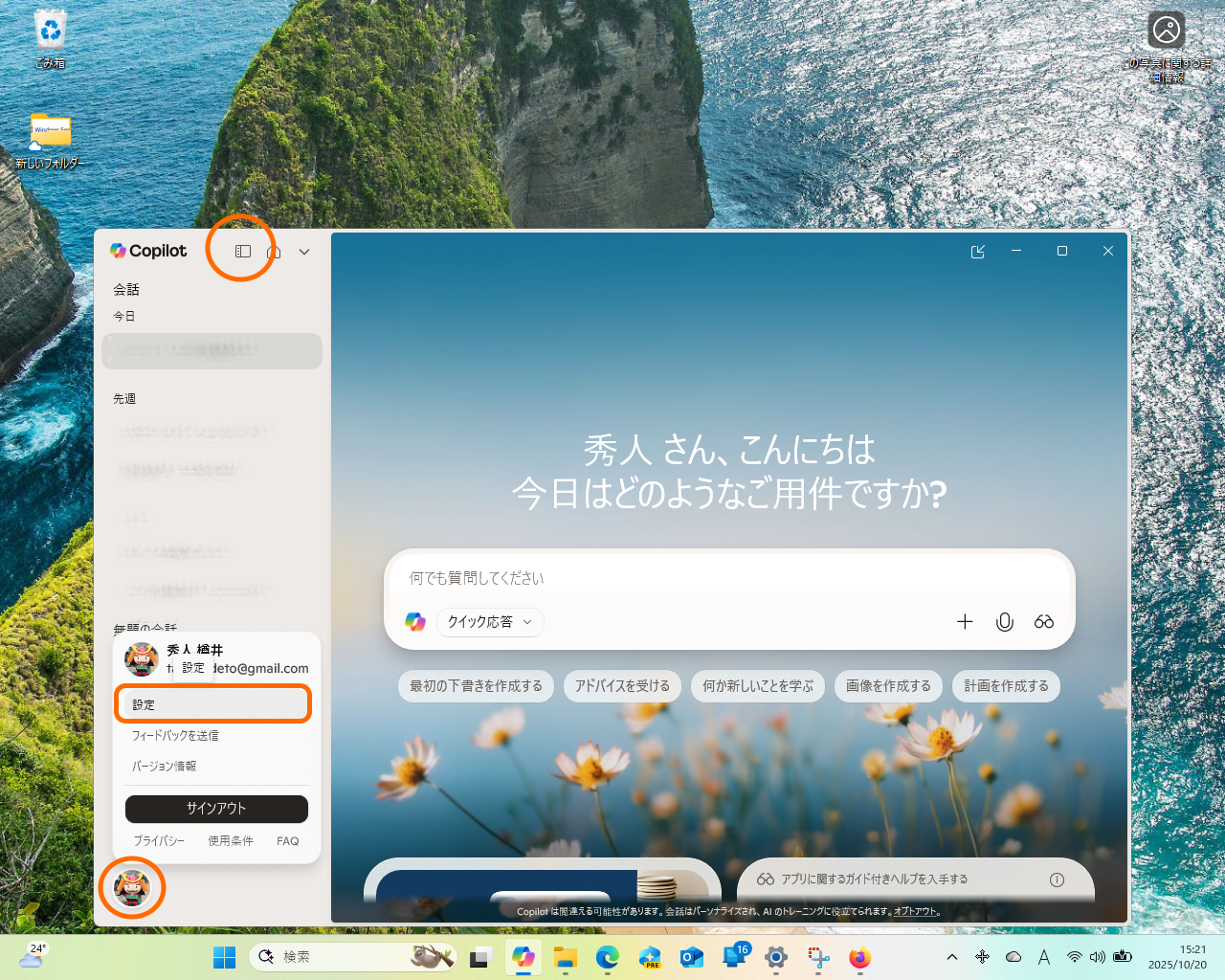Open 設定 from the account menu
Viewport: 1225px width, 980px height.
point(212,703)
